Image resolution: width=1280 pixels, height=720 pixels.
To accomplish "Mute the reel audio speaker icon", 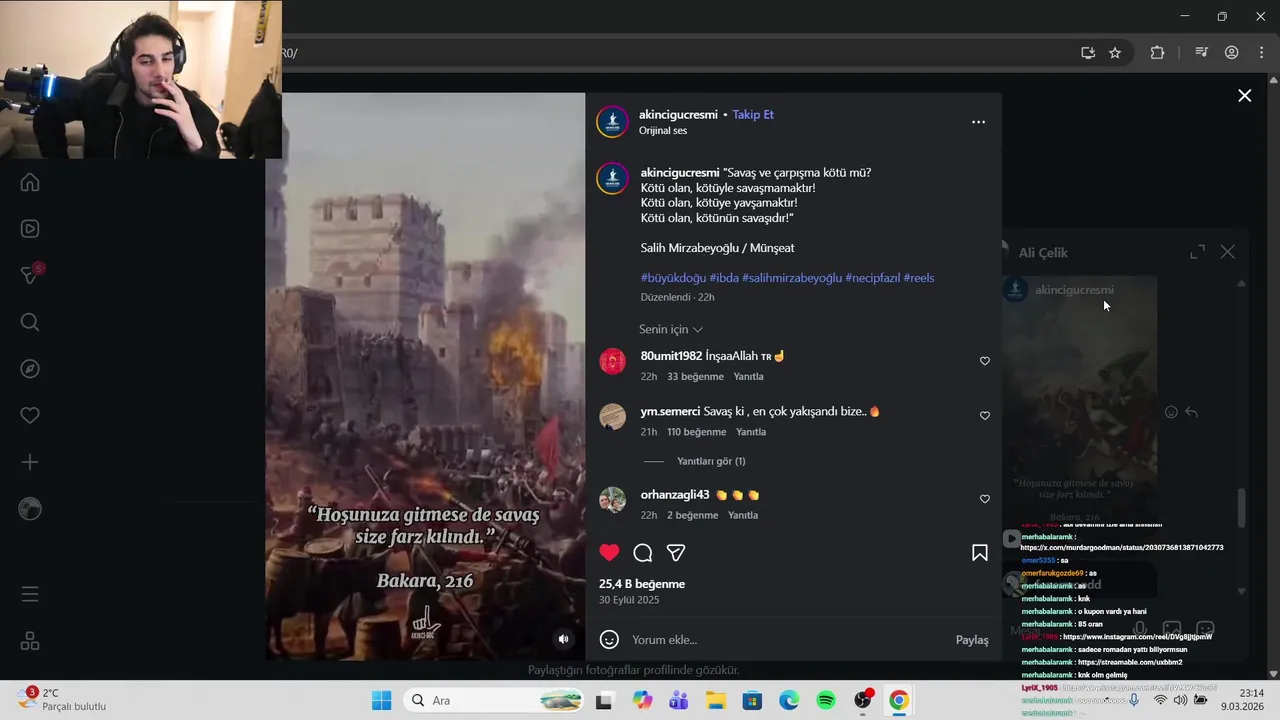I will point(564,639).
